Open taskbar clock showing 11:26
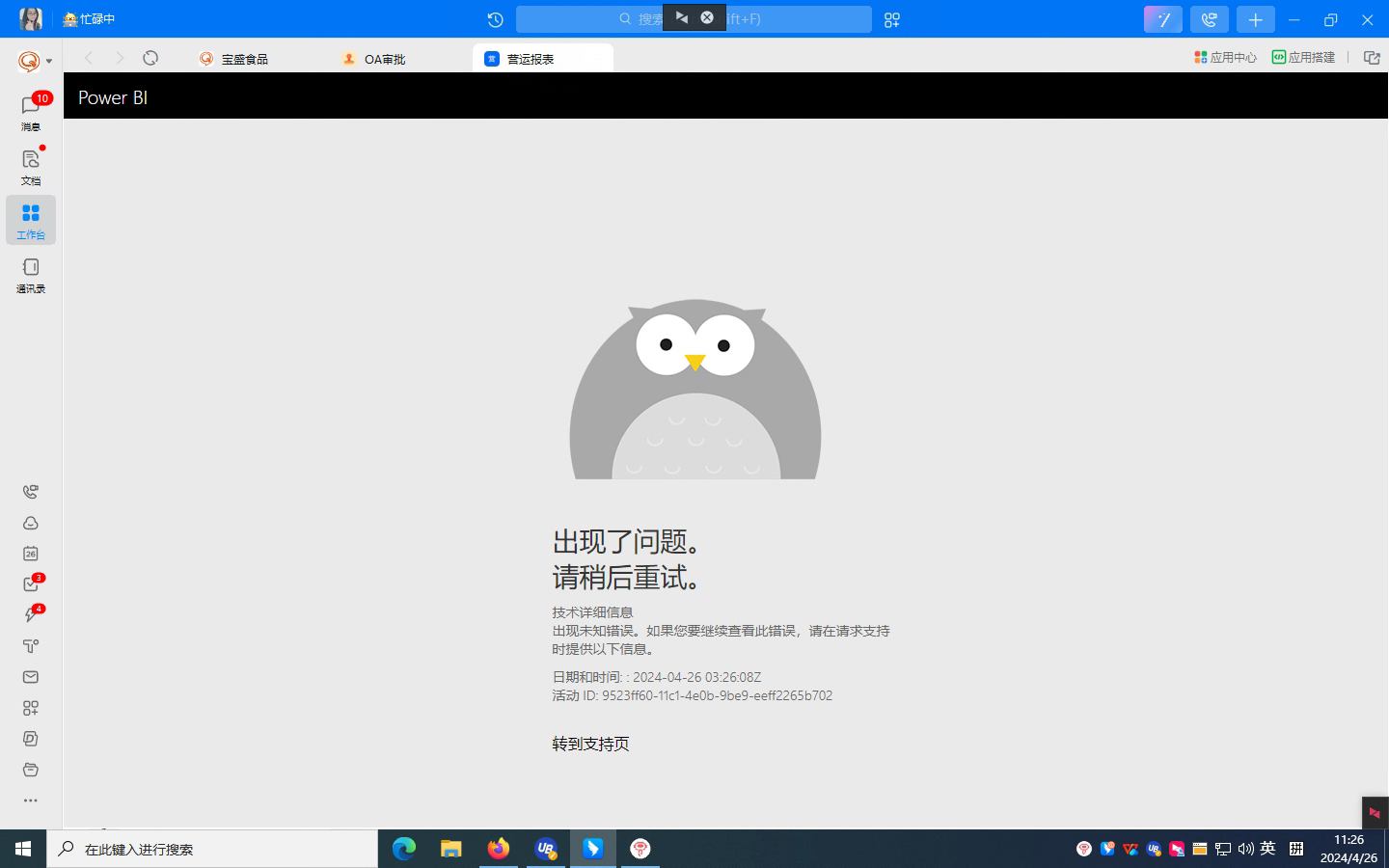The width and height of the screenshot is (1389, 868). [1348, 849]
